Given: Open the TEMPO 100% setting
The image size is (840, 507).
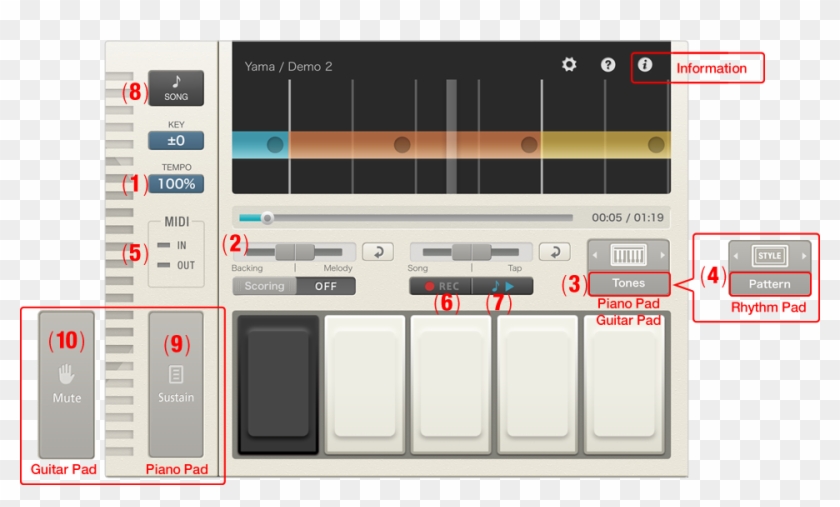Looking at the screenshot, I should (x=176, y=184).
